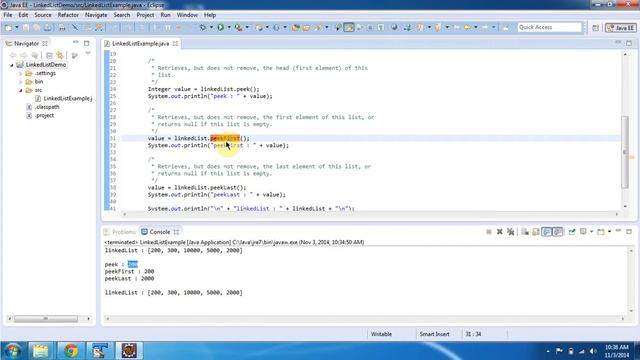The width and height of the screenshot is (640, 360).
Task: Maximize the editor area
Action: point(629,43)
